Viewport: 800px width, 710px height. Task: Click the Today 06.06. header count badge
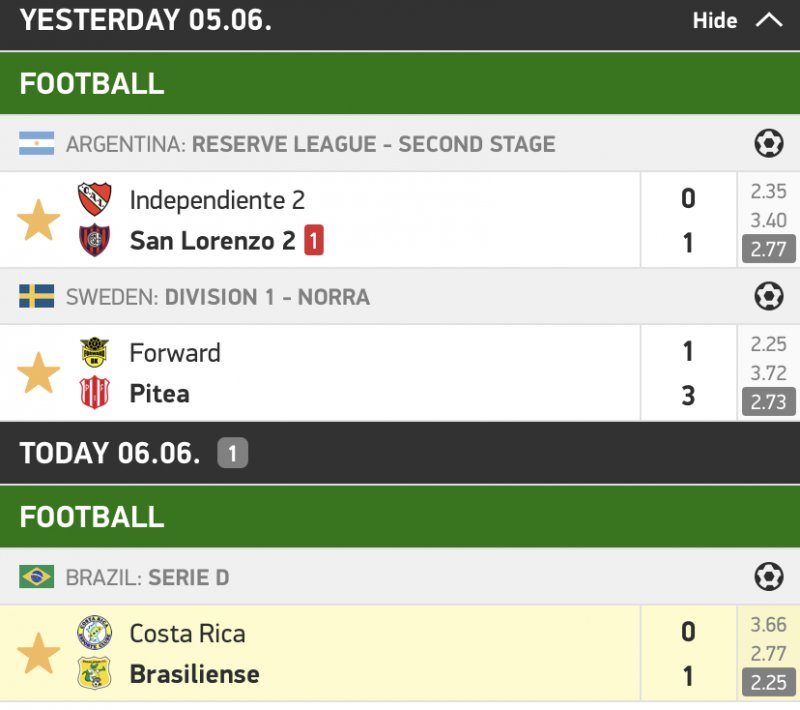point(232,454)
